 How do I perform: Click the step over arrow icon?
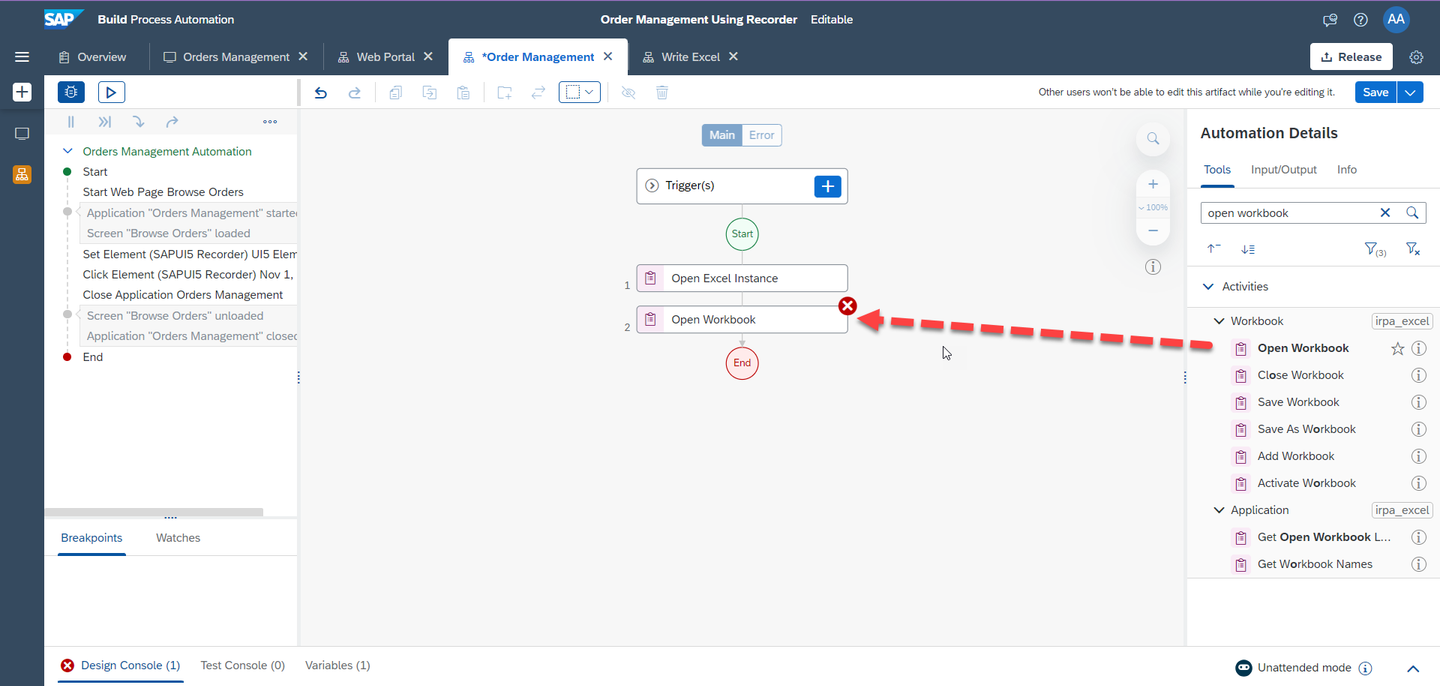172,122
